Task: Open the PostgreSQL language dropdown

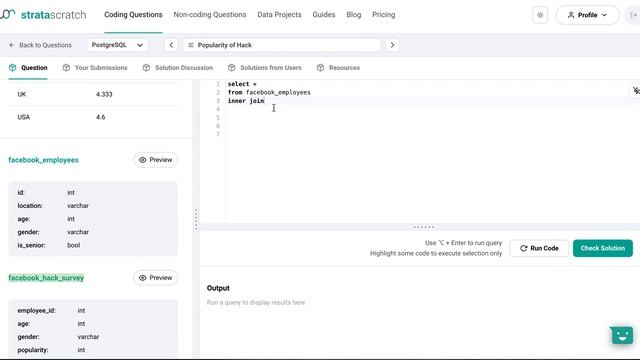Action: (117, 45)
